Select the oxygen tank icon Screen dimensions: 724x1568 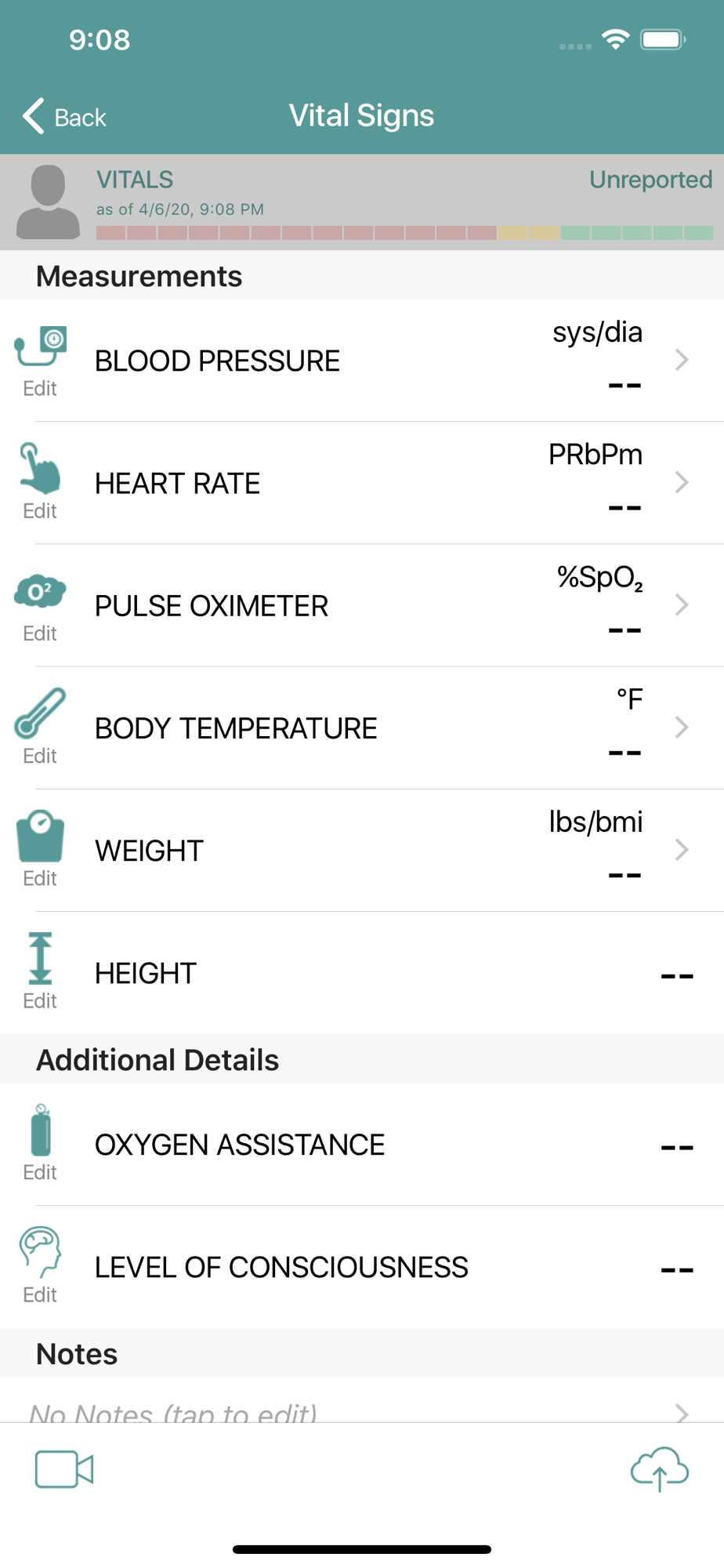pos(41,1130)
